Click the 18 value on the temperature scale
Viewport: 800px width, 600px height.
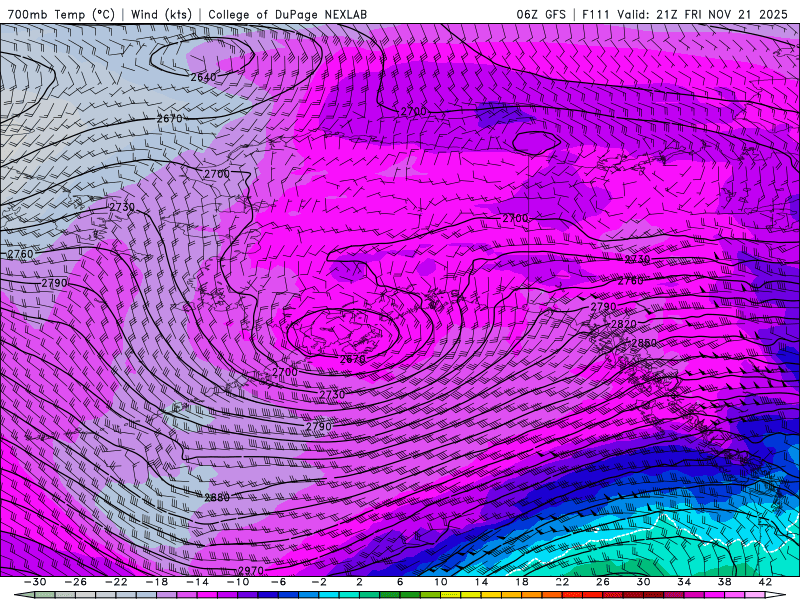522,582
